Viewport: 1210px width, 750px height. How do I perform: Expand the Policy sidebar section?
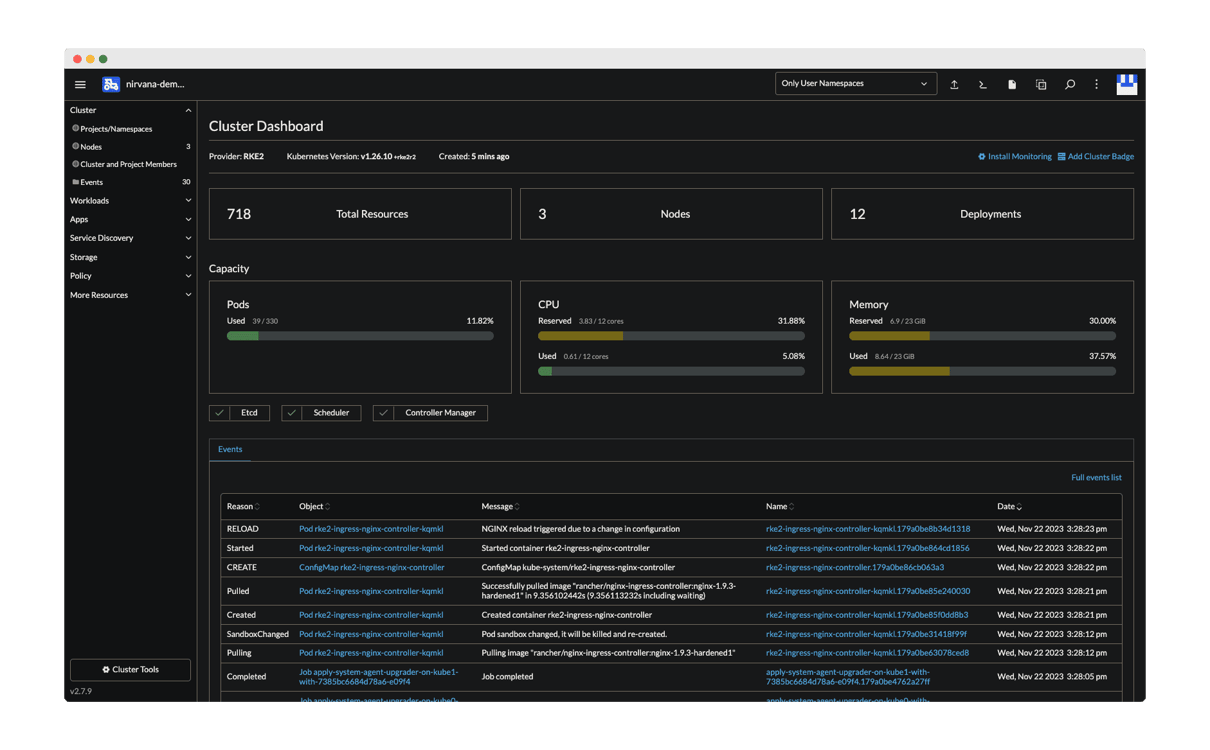click(x=188, y=276)
